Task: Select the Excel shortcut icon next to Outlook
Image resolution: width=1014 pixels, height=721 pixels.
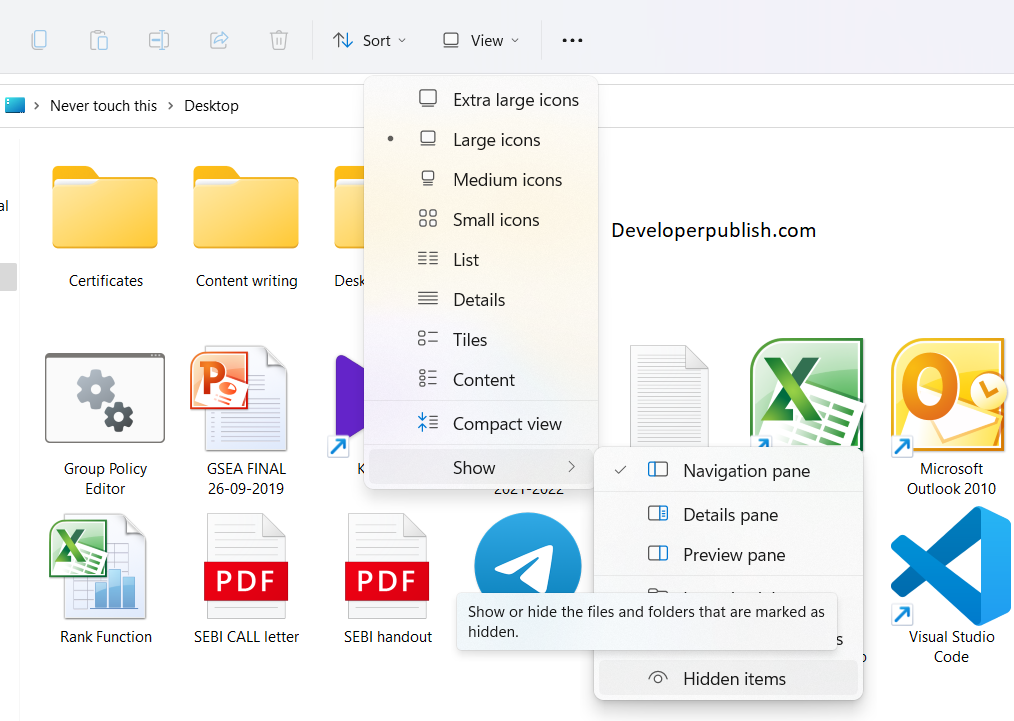Action: 807,393
